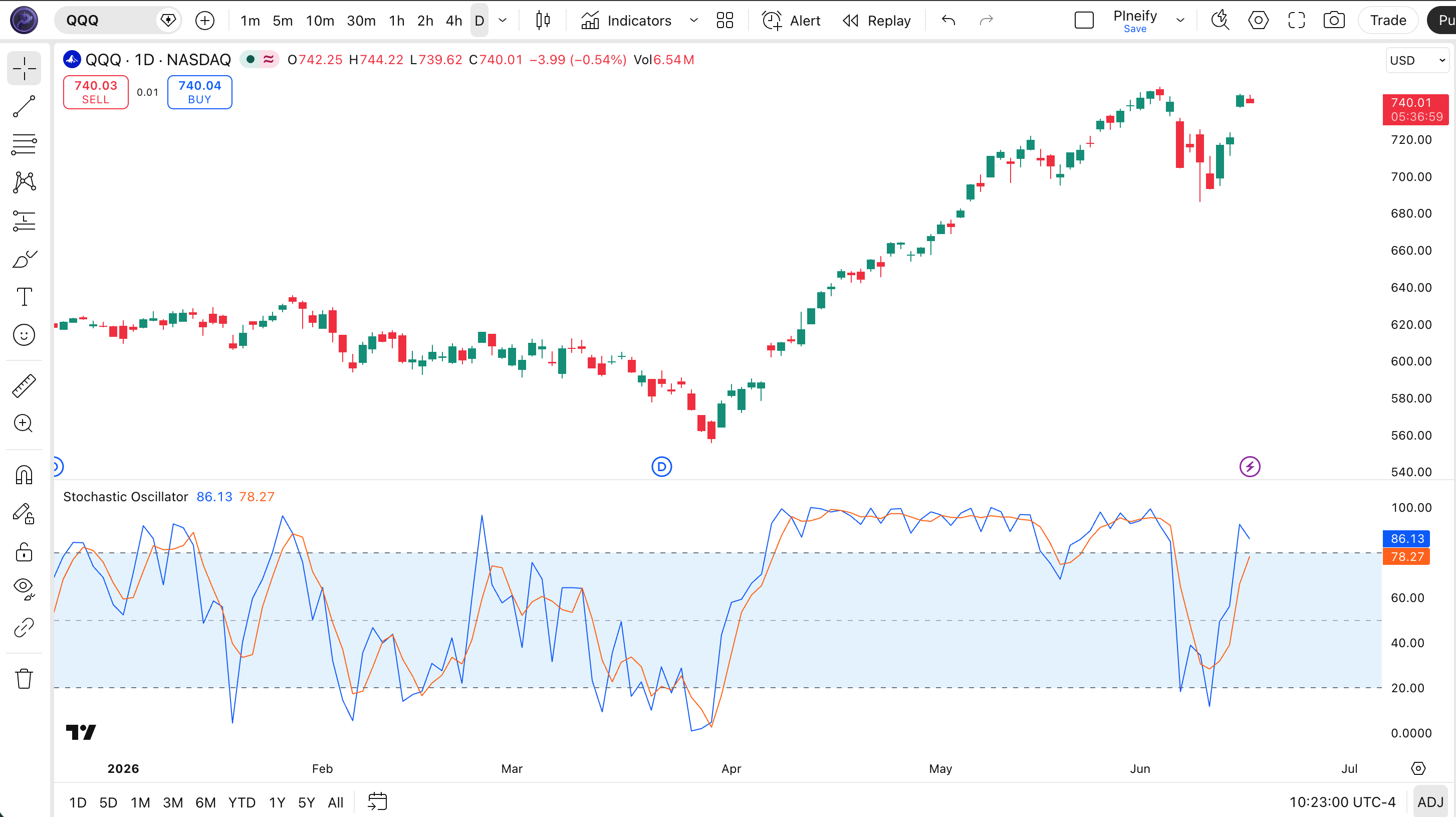
Task: Toggle lock all drawing tools
Action: click(24, 551)
